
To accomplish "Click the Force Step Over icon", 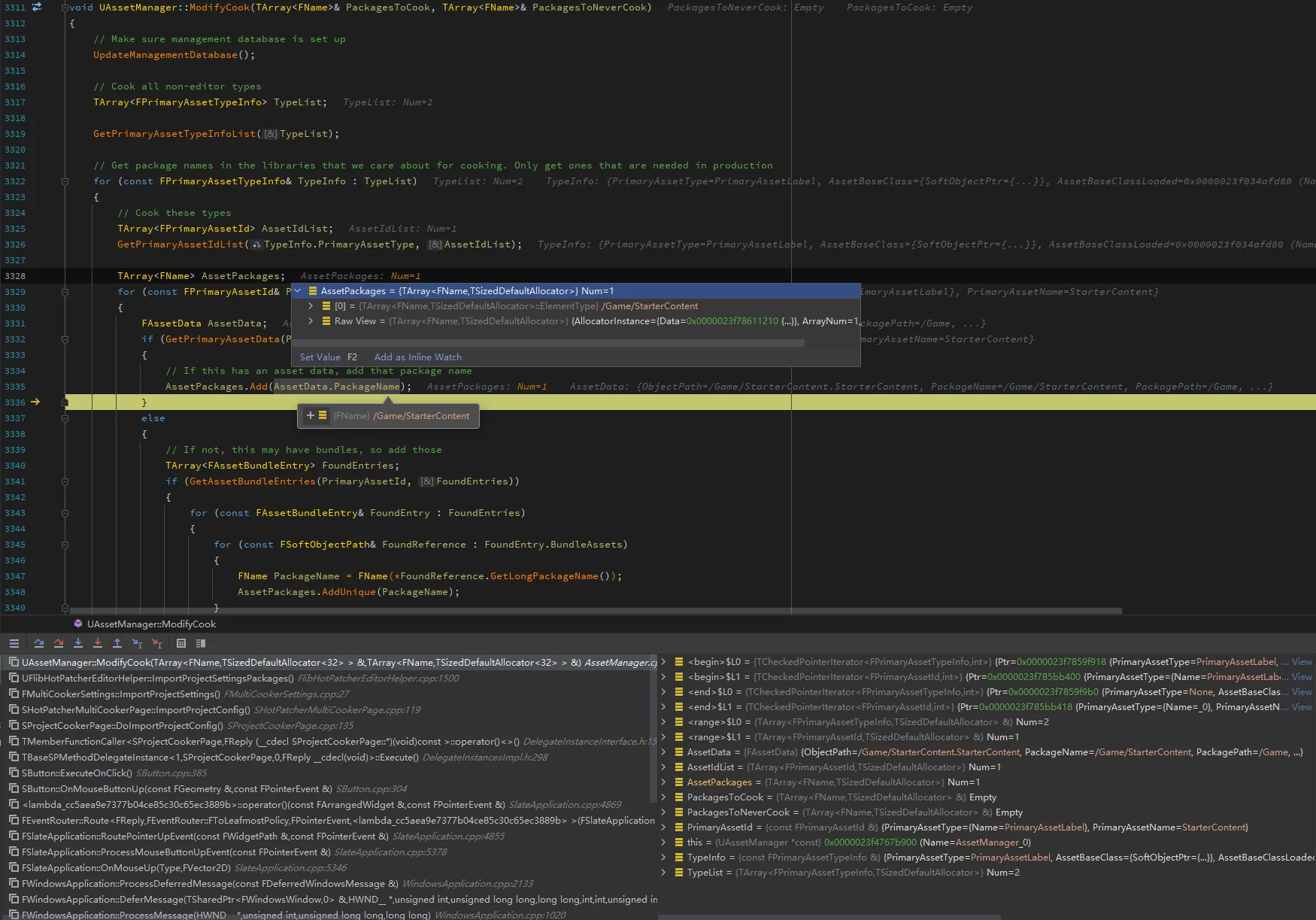I will [x=59, y=643].
